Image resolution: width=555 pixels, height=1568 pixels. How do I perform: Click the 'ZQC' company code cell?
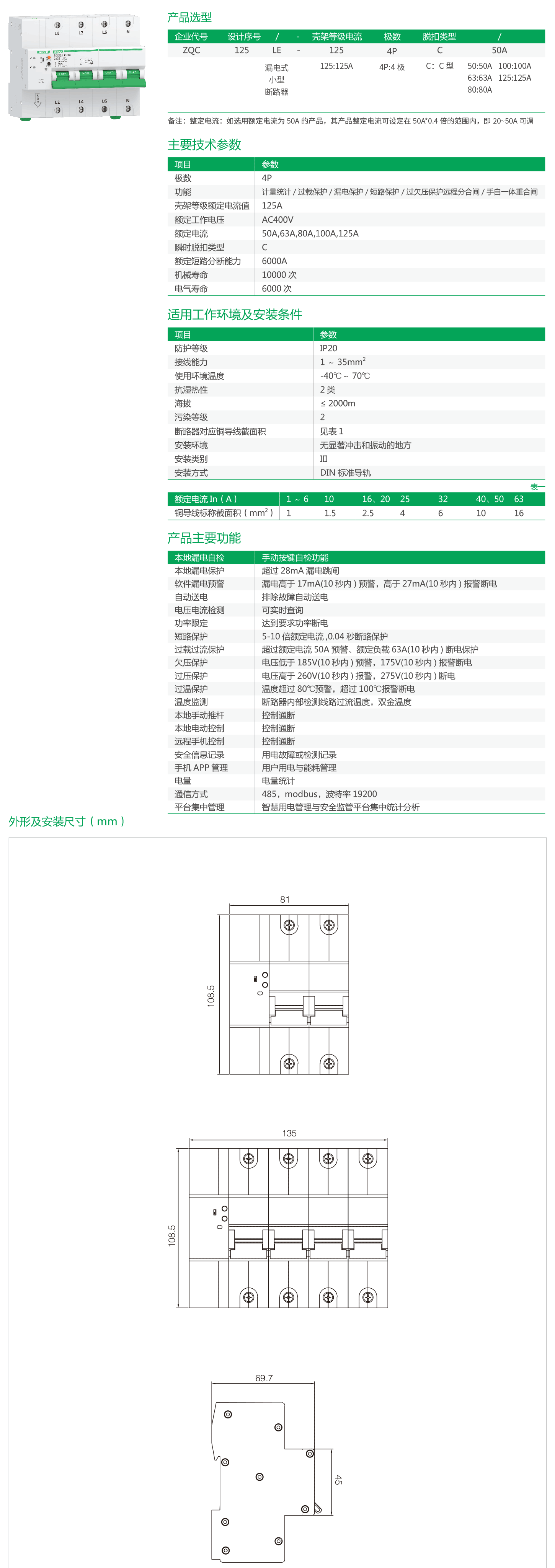[x=191, y=51]
